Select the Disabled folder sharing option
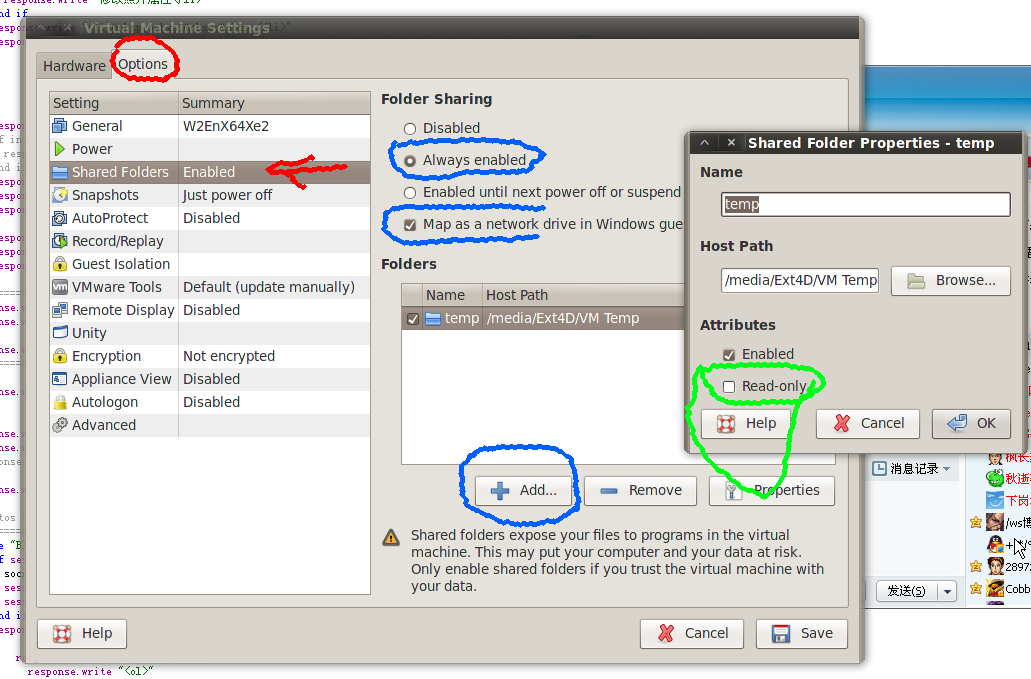The height and width of the screenshot is (679, 1031). (410, 129)
